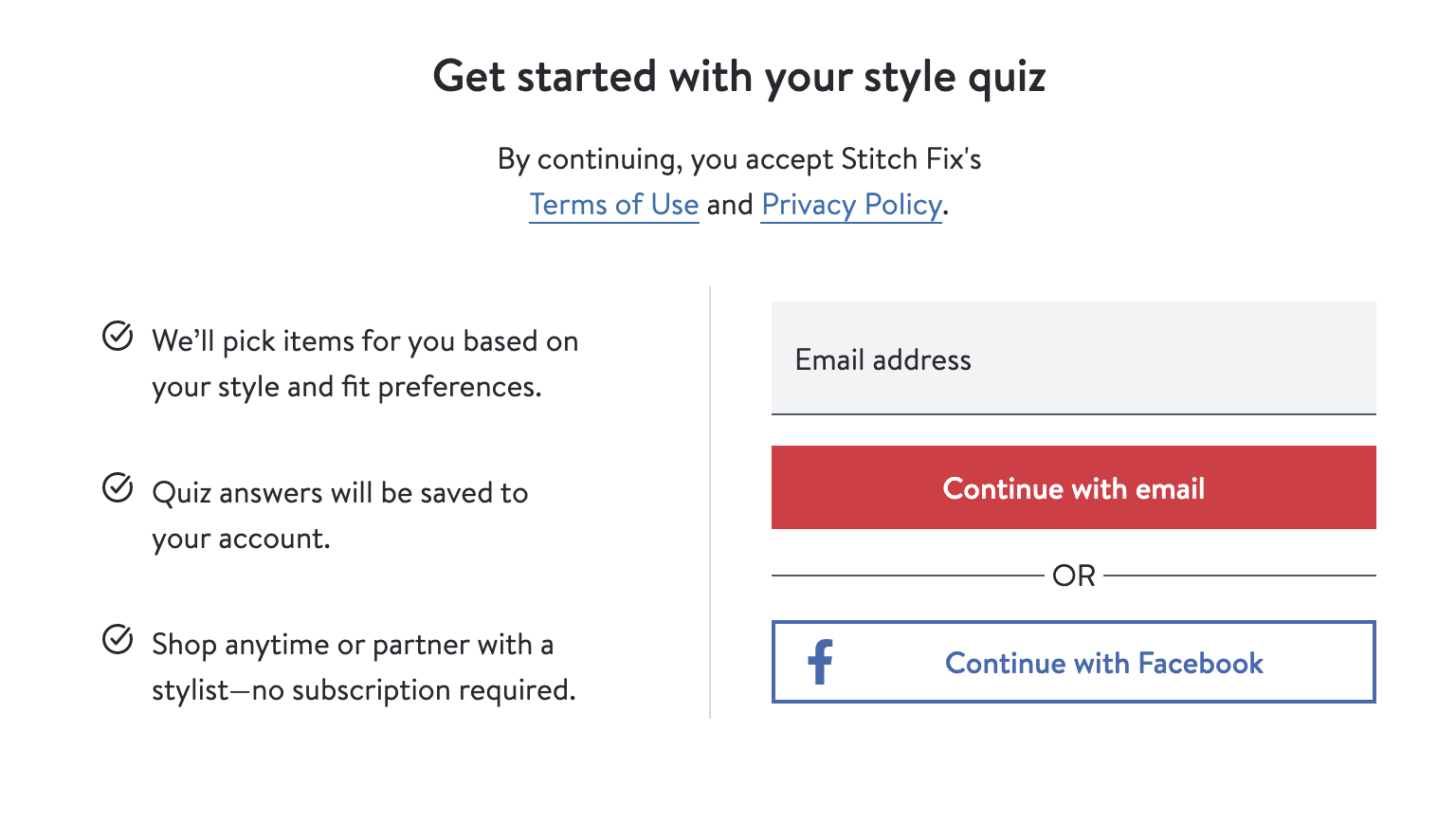Click the red Continue with email button

1073,487
